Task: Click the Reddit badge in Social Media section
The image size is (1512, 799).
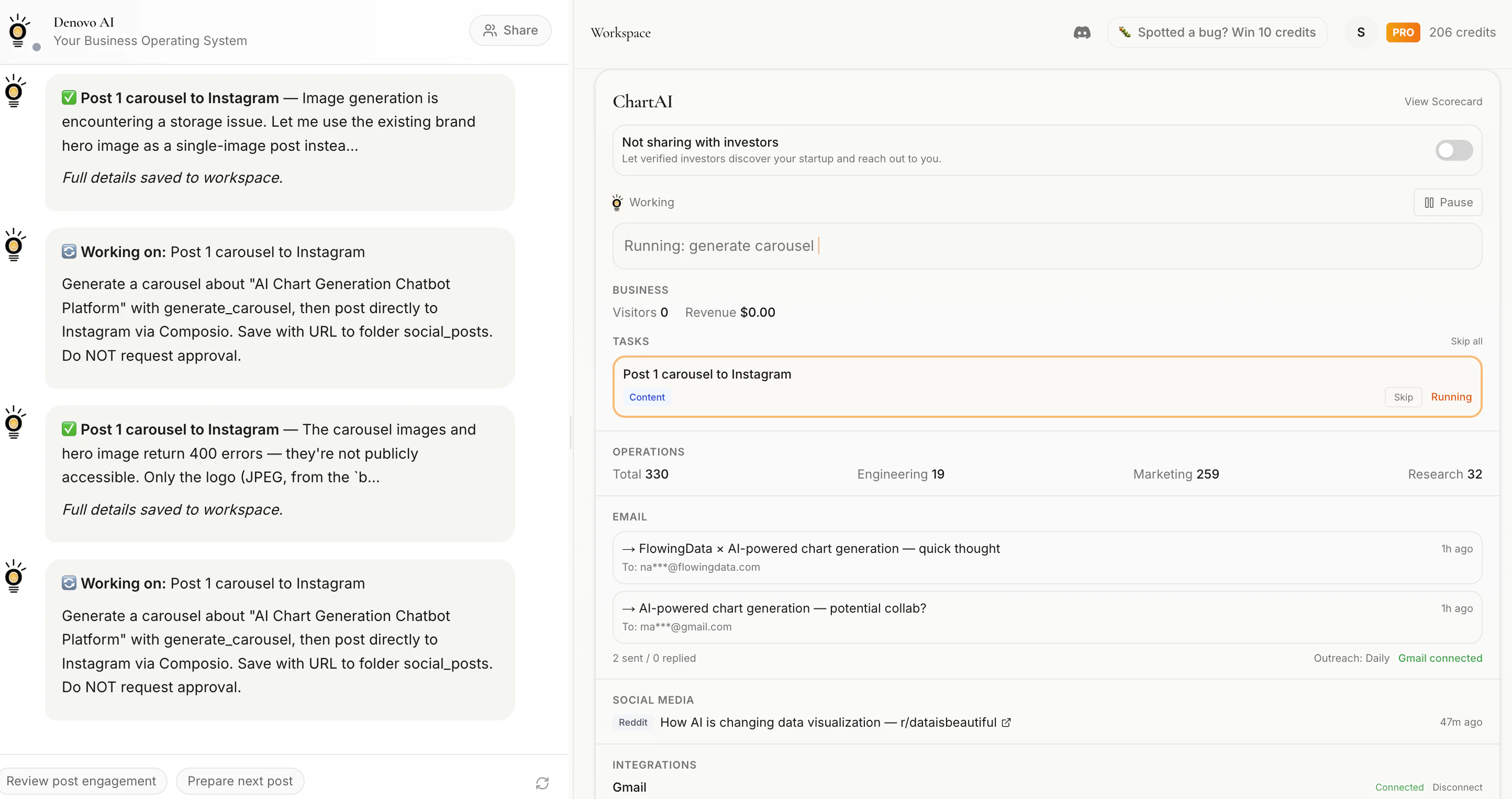Action: point(632,723)
